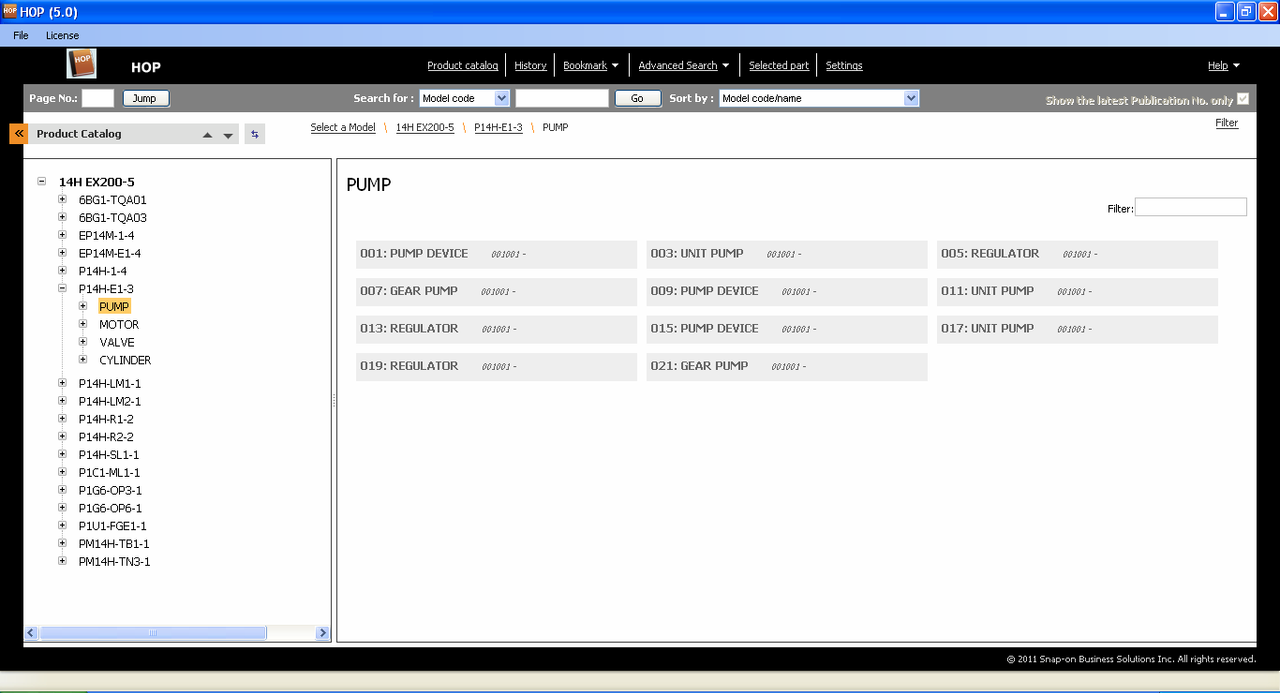
Task: Open 003: UNIT PUMP
Action: pyautogui.click(x=787, y=254)
